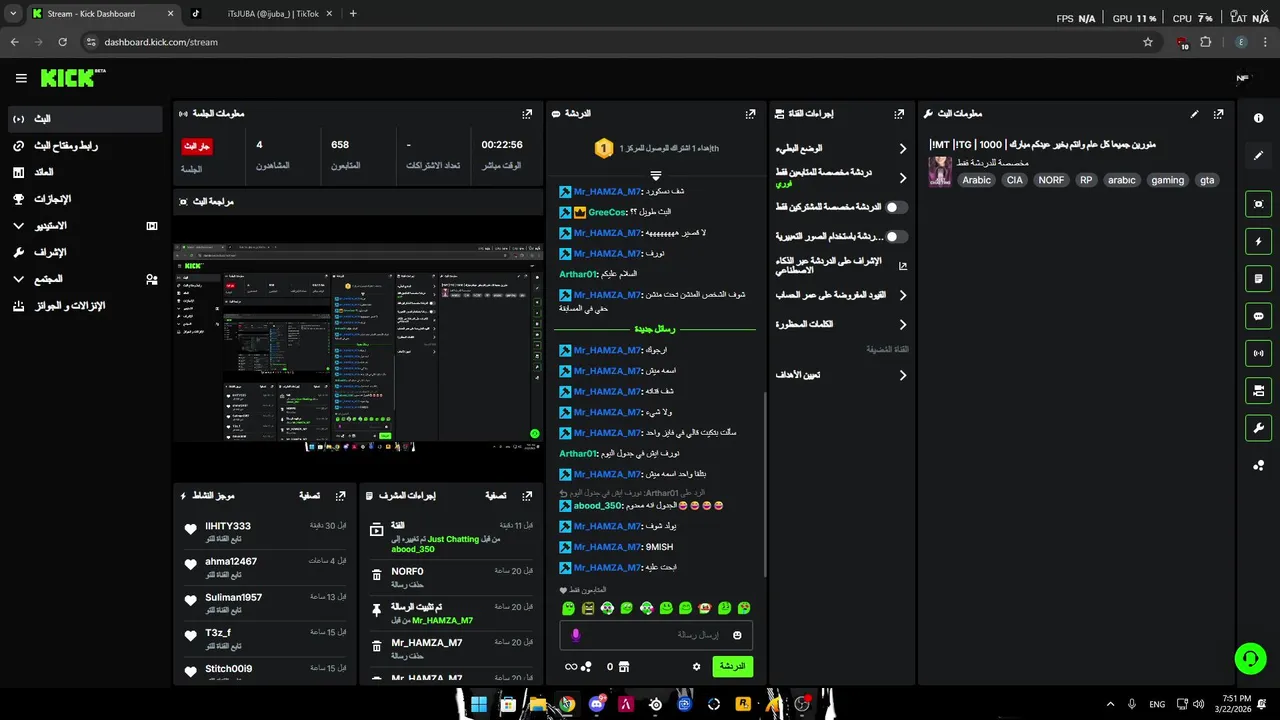Open filter in the activity feed panel
The width and height of the screenshot is (1280, 720).
click(x=309, y=495)
